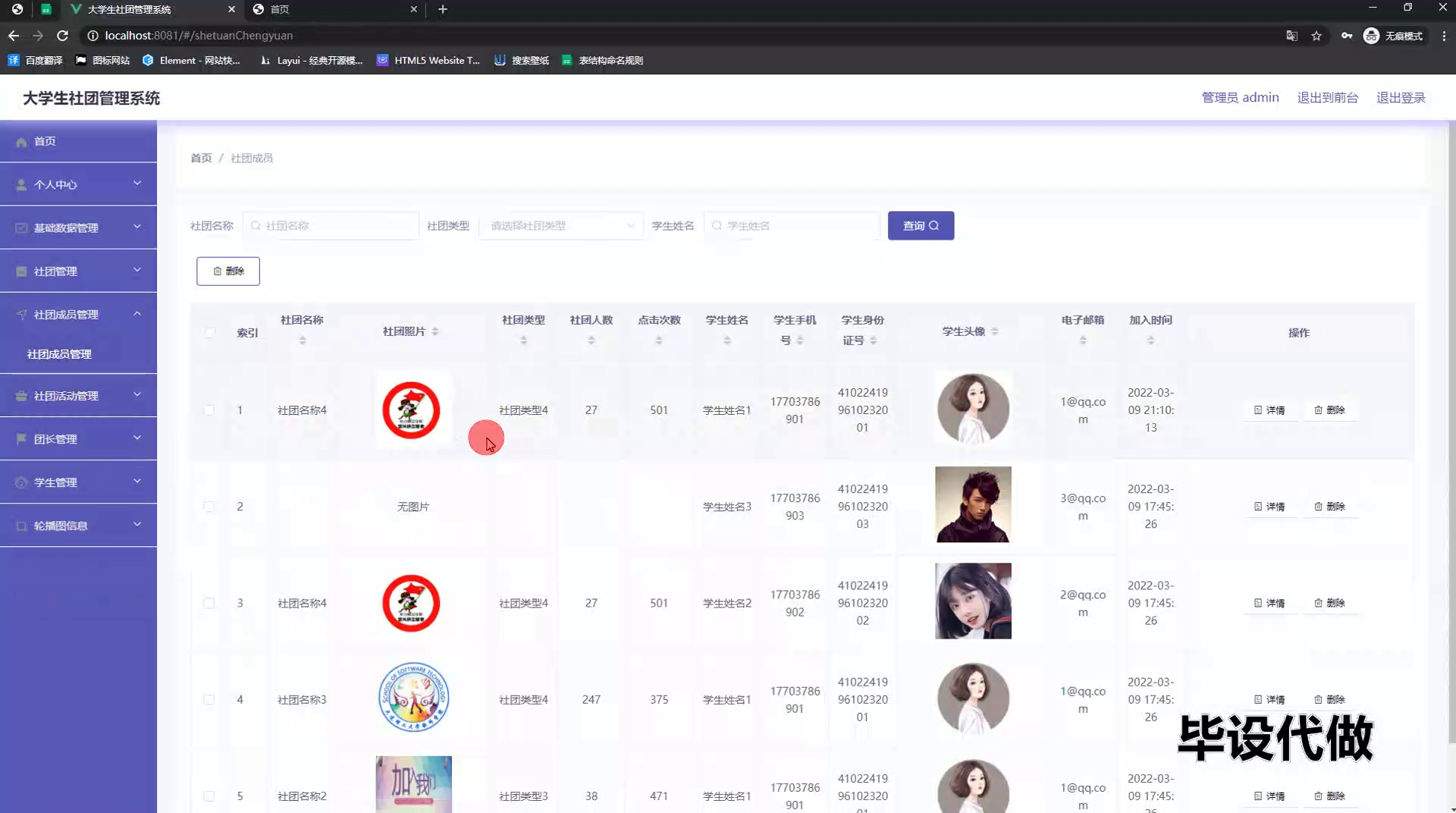This screenshot has width=1456, height=813.
Task: Click row 2 student avatar thumbnail
Action: [x=973, y=504]
